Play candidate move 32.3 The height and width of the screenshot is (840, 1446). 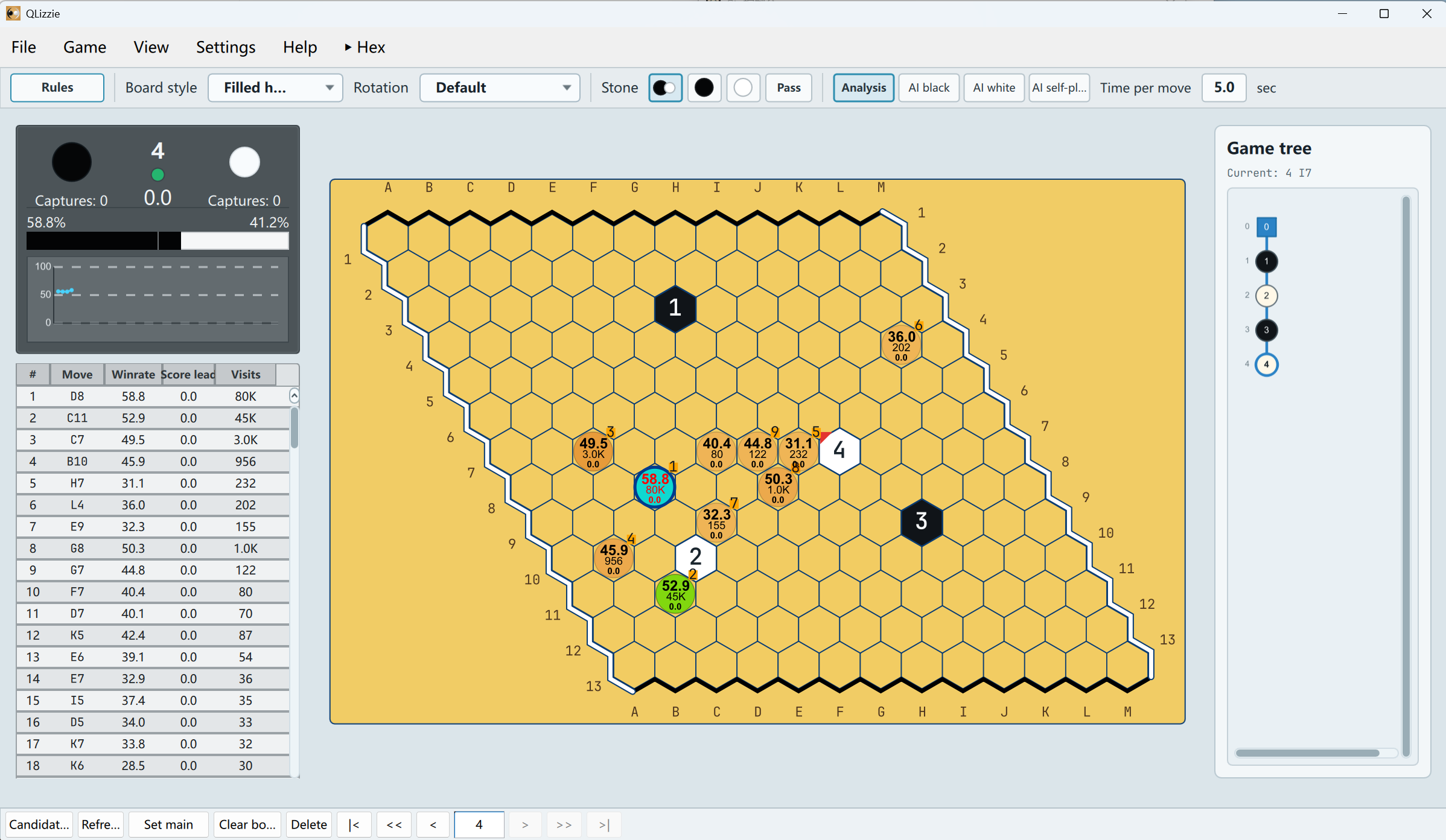pos(716,523)
